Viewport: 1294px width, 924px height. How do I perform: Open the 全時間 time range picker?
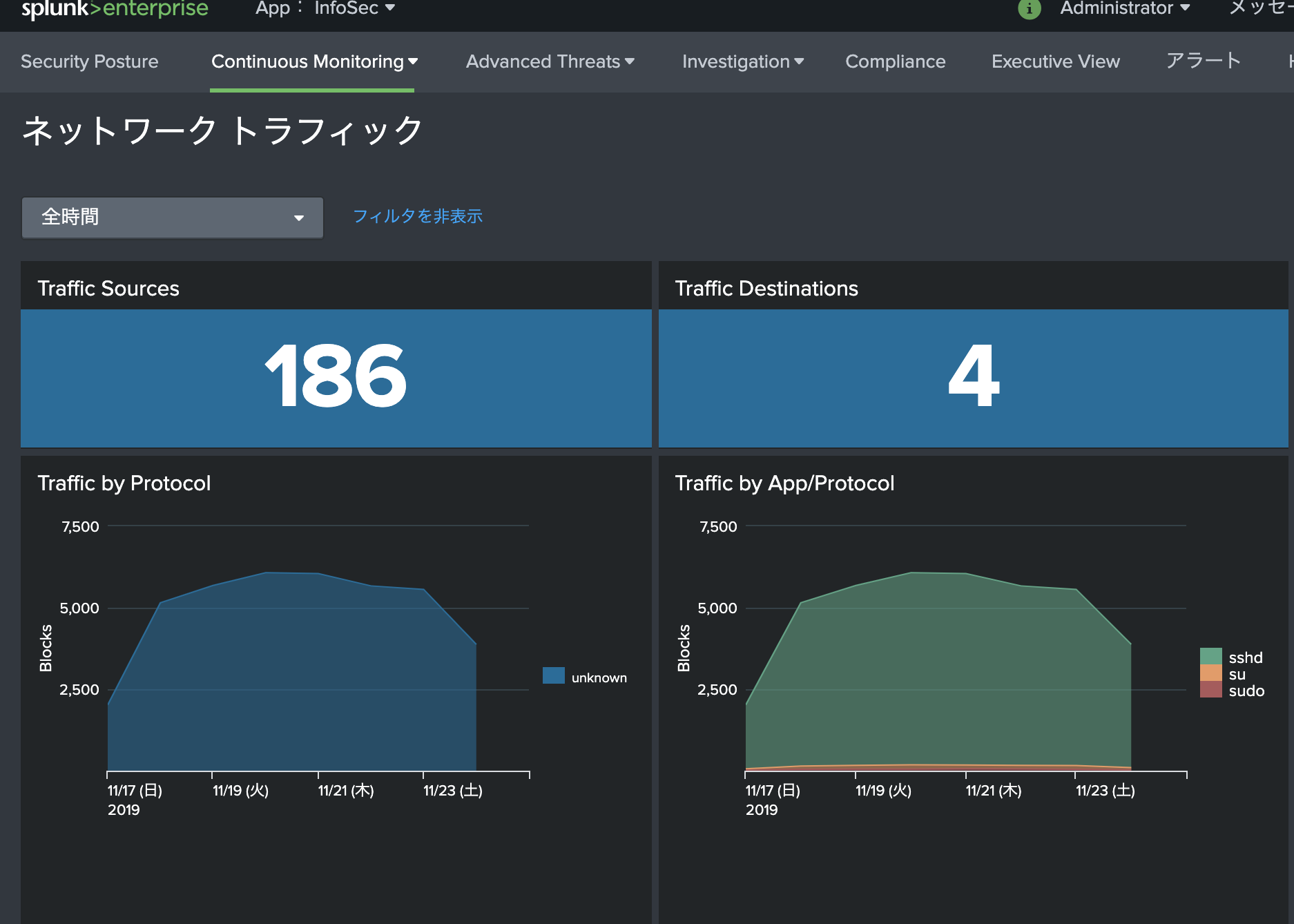pos(173,218)
